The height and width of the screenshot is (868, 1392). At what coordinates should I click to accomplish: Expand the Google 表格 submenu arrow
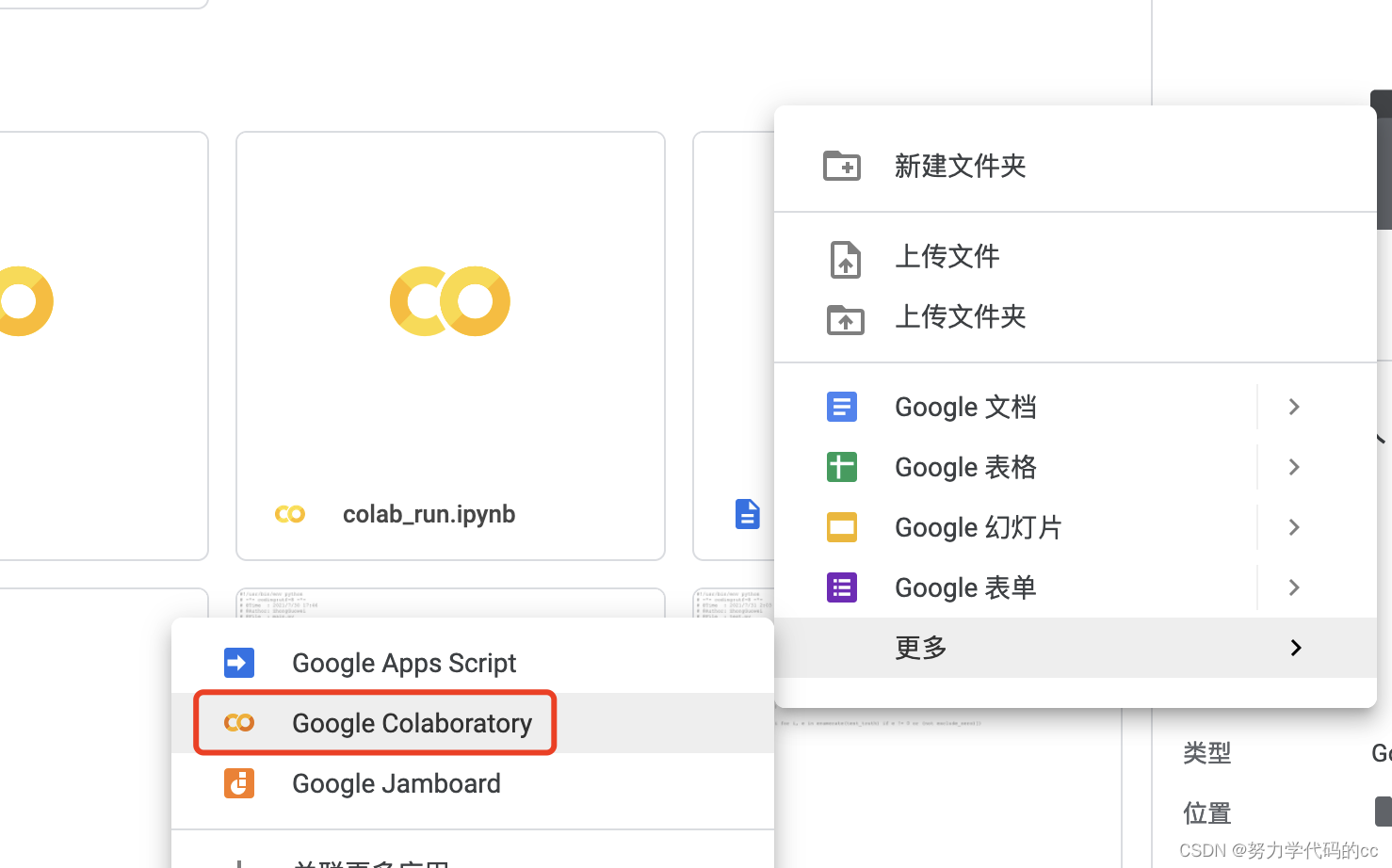[1293, 466]
